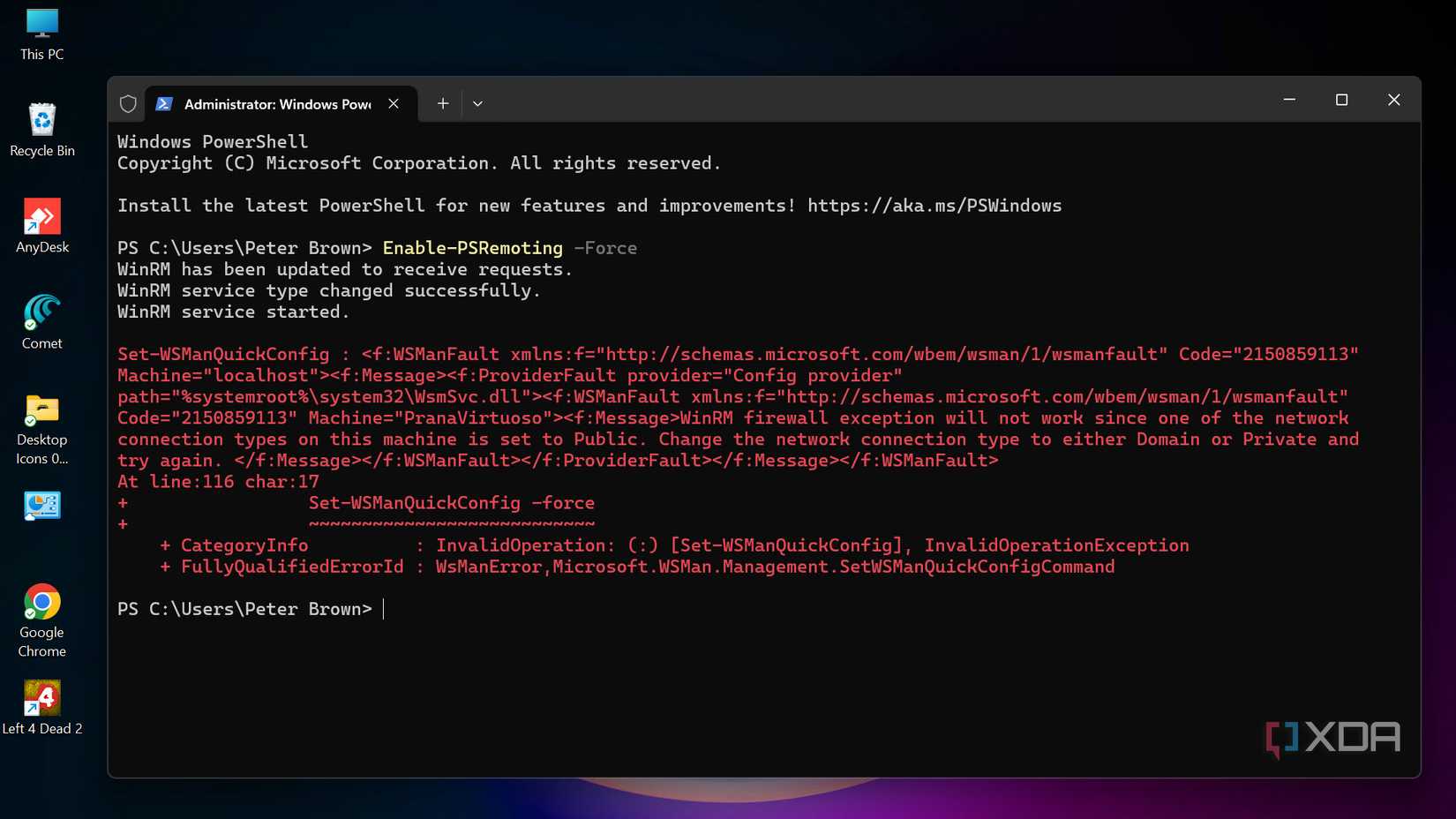Launch the Comet browser desktop icon

click(42, 323)
